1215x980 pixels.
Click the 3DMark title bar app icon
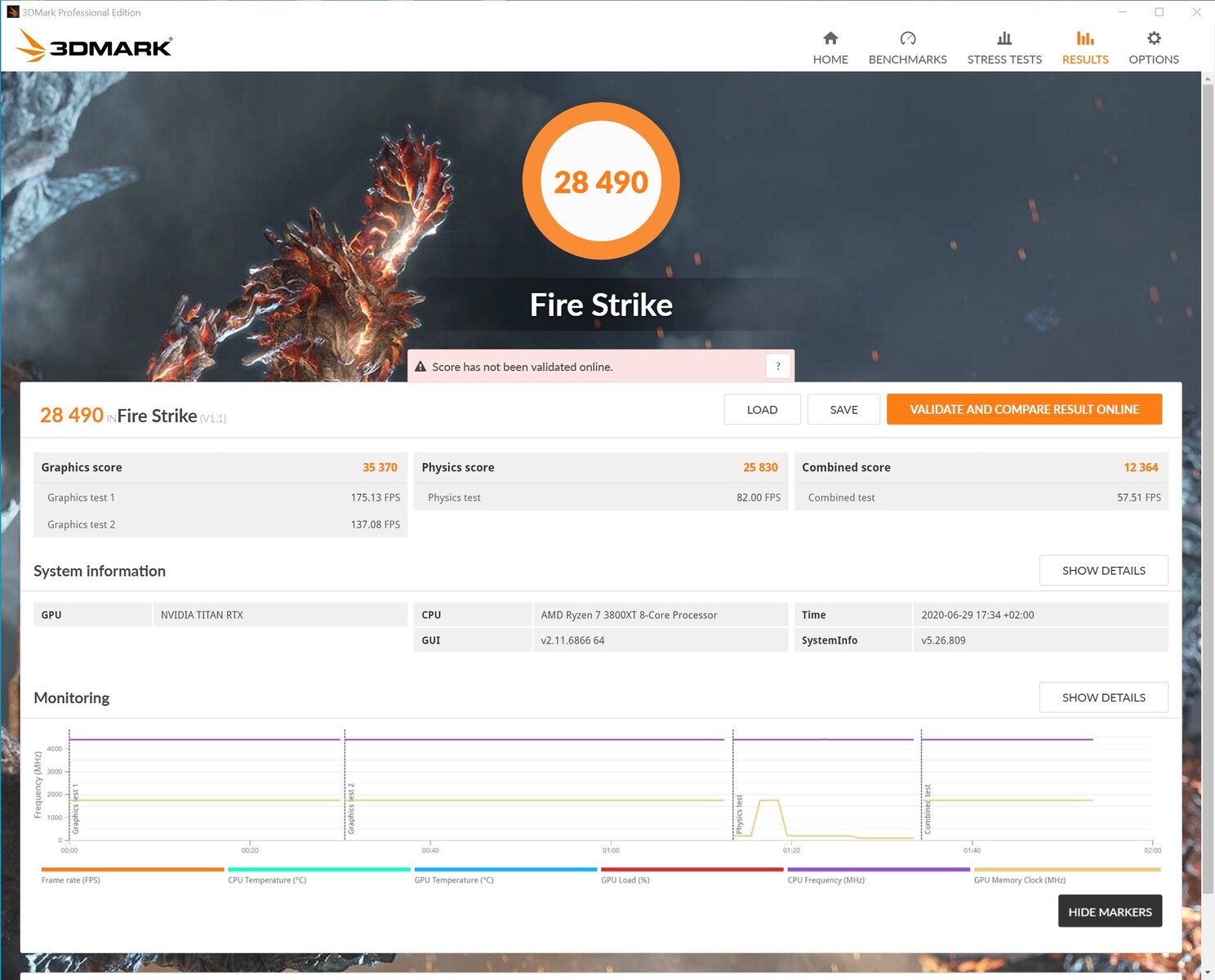coord(12,12)
